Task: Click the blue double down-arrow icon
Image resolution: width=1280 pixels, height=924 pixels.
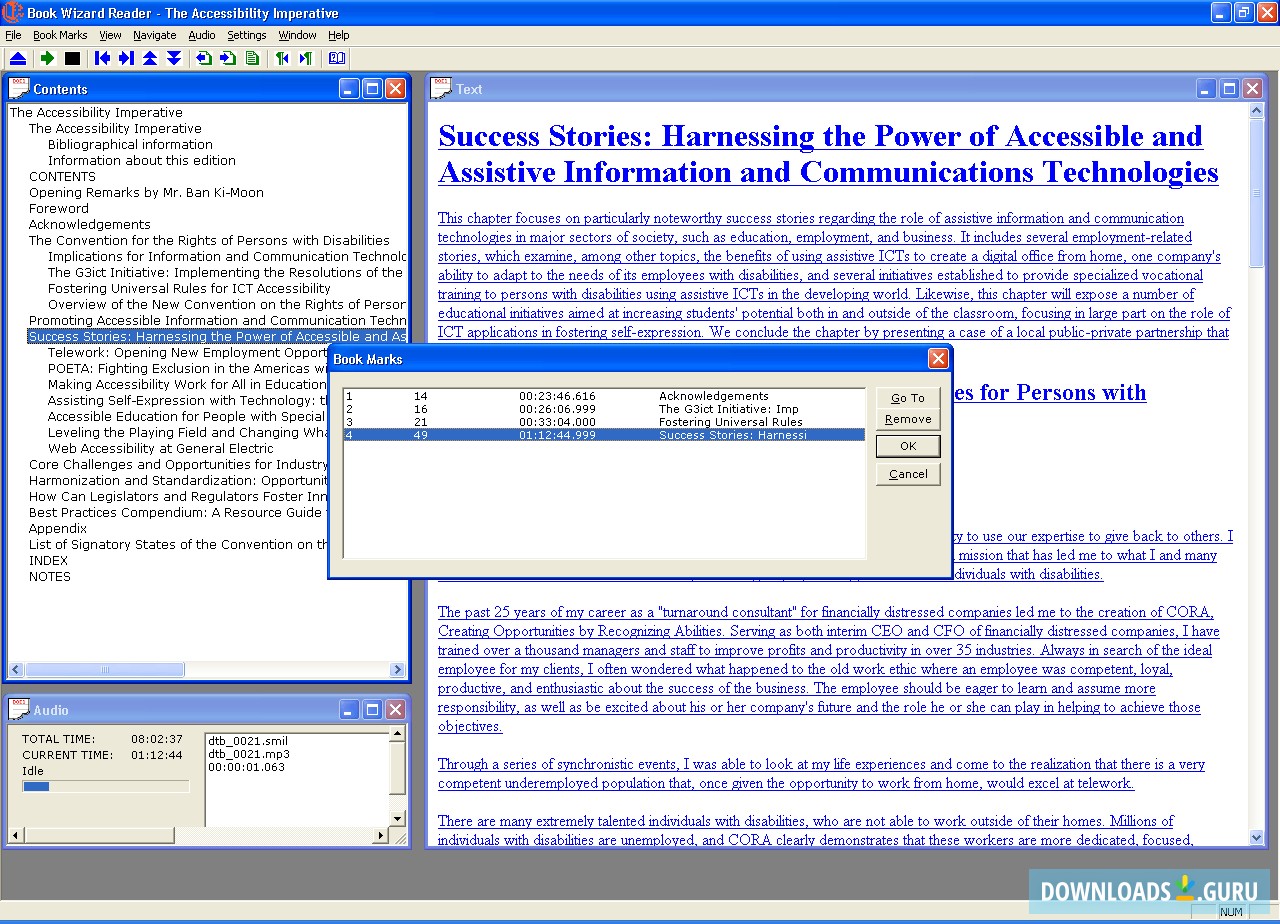Action: point(174,58)
